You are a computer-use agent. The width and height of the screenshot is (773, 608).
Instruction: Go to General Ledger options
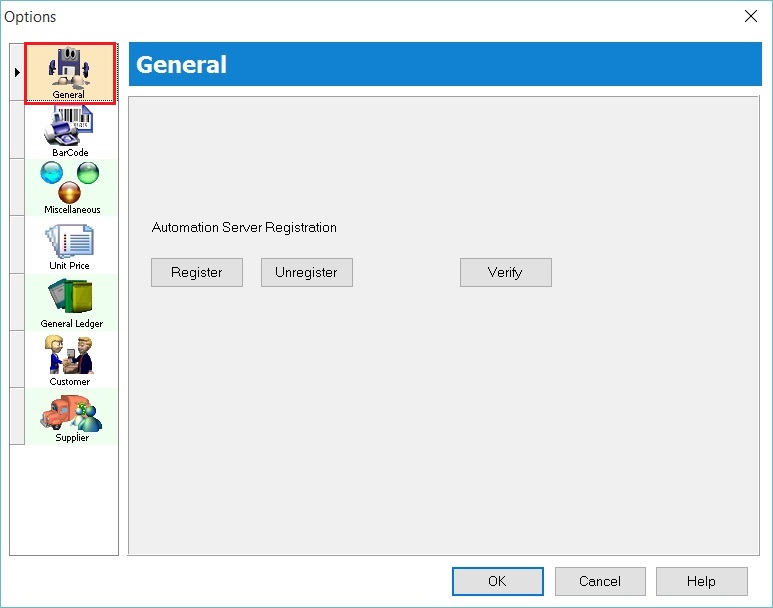pyautogui.click(x=70, y=302)
